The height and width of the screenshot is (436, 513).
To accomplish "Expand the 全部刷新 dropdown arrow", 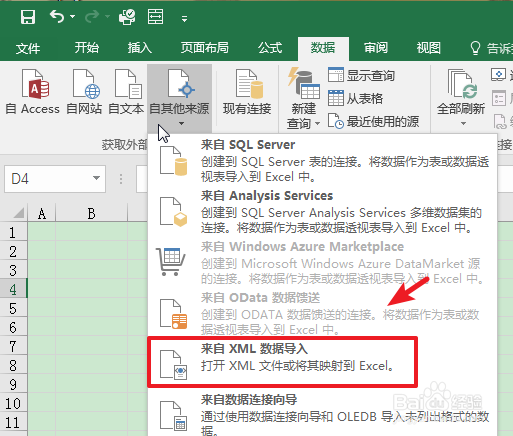I will 463,124.
